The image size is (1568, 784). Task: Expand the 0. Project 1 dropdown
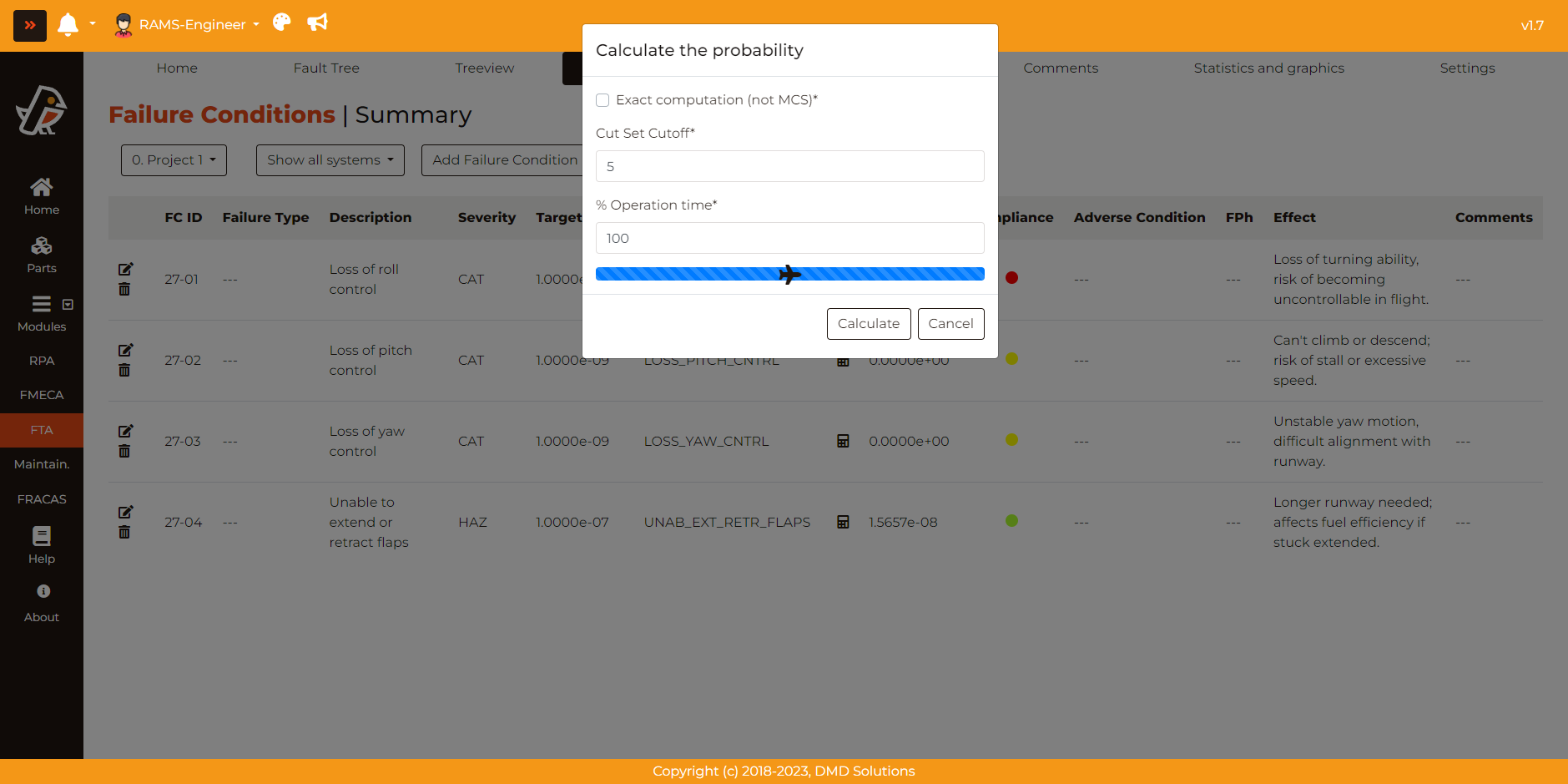pos(174,160)
